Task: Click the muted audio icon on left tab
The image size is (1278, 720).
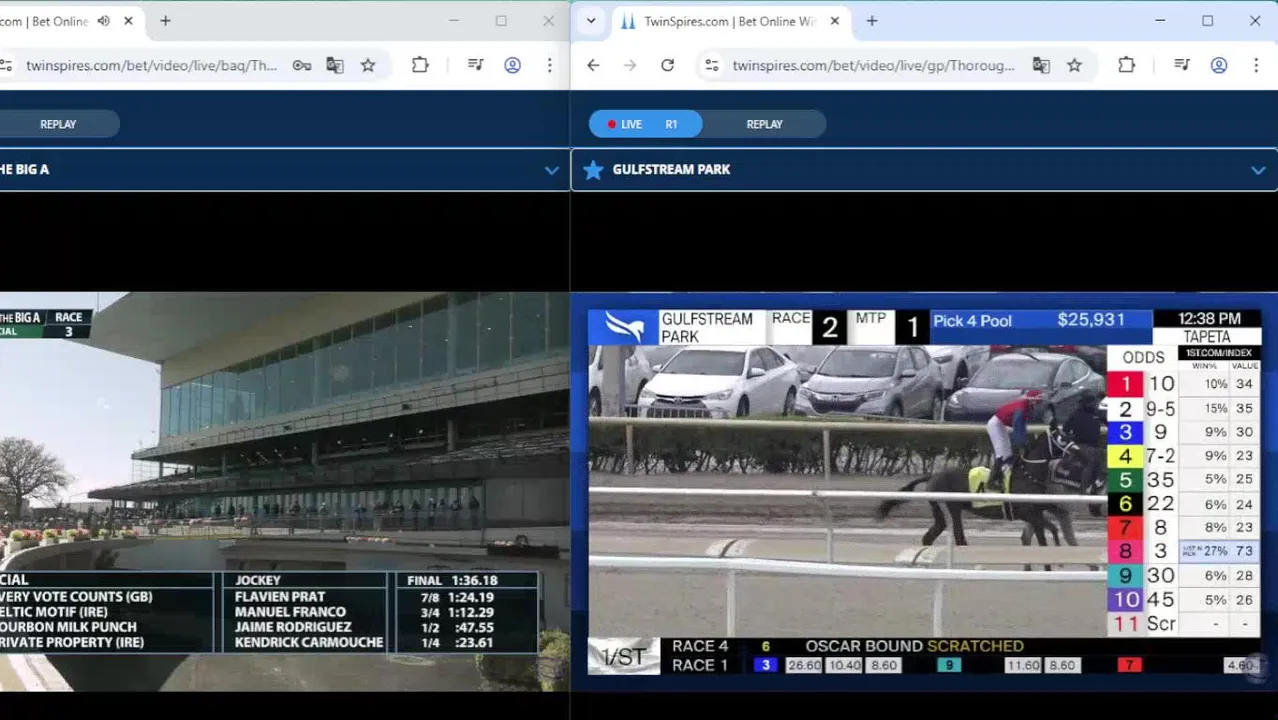Action: 103,21
